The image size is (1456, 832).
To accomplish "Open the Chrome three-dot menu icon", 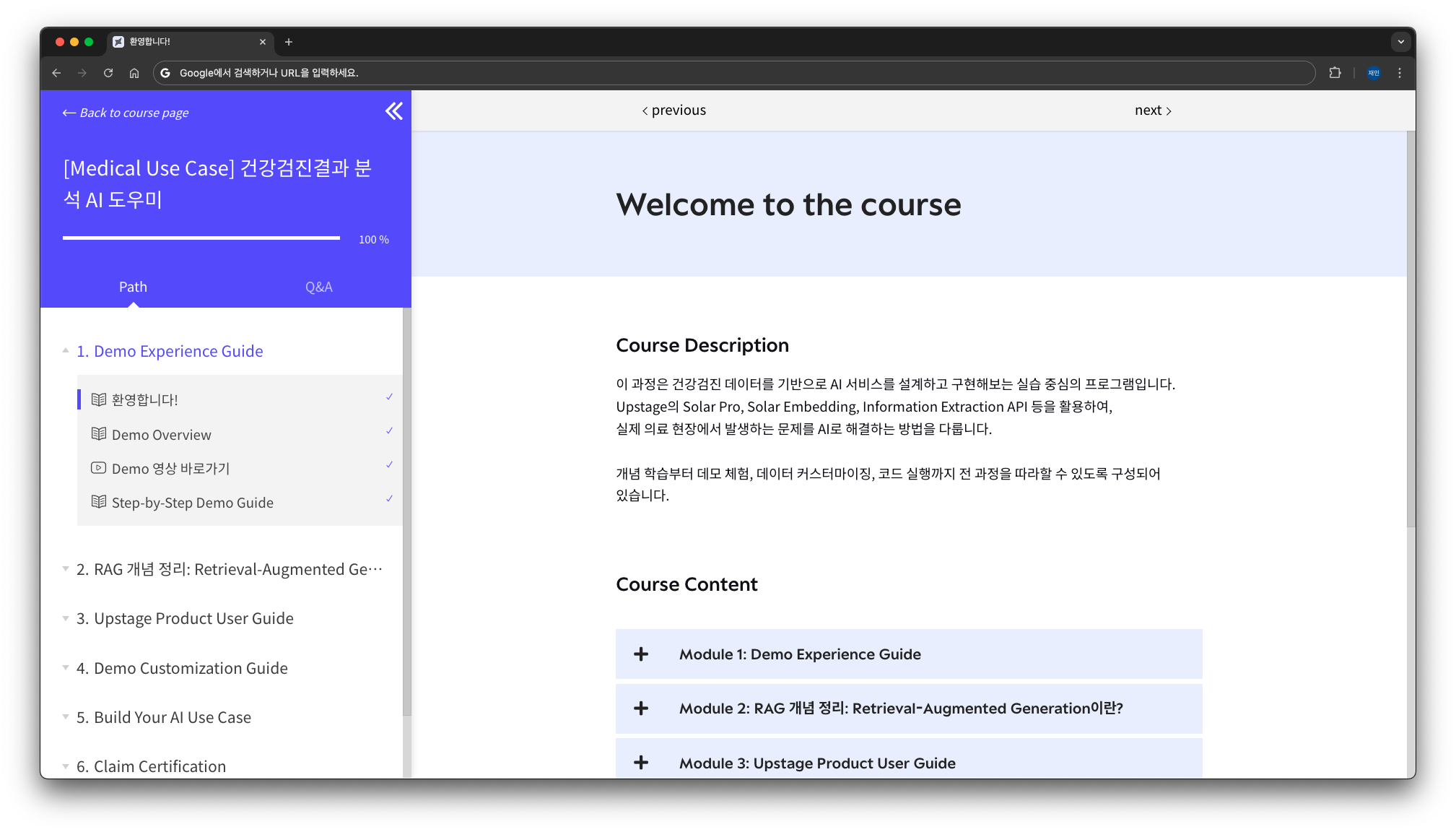I will click(1399, 73).
